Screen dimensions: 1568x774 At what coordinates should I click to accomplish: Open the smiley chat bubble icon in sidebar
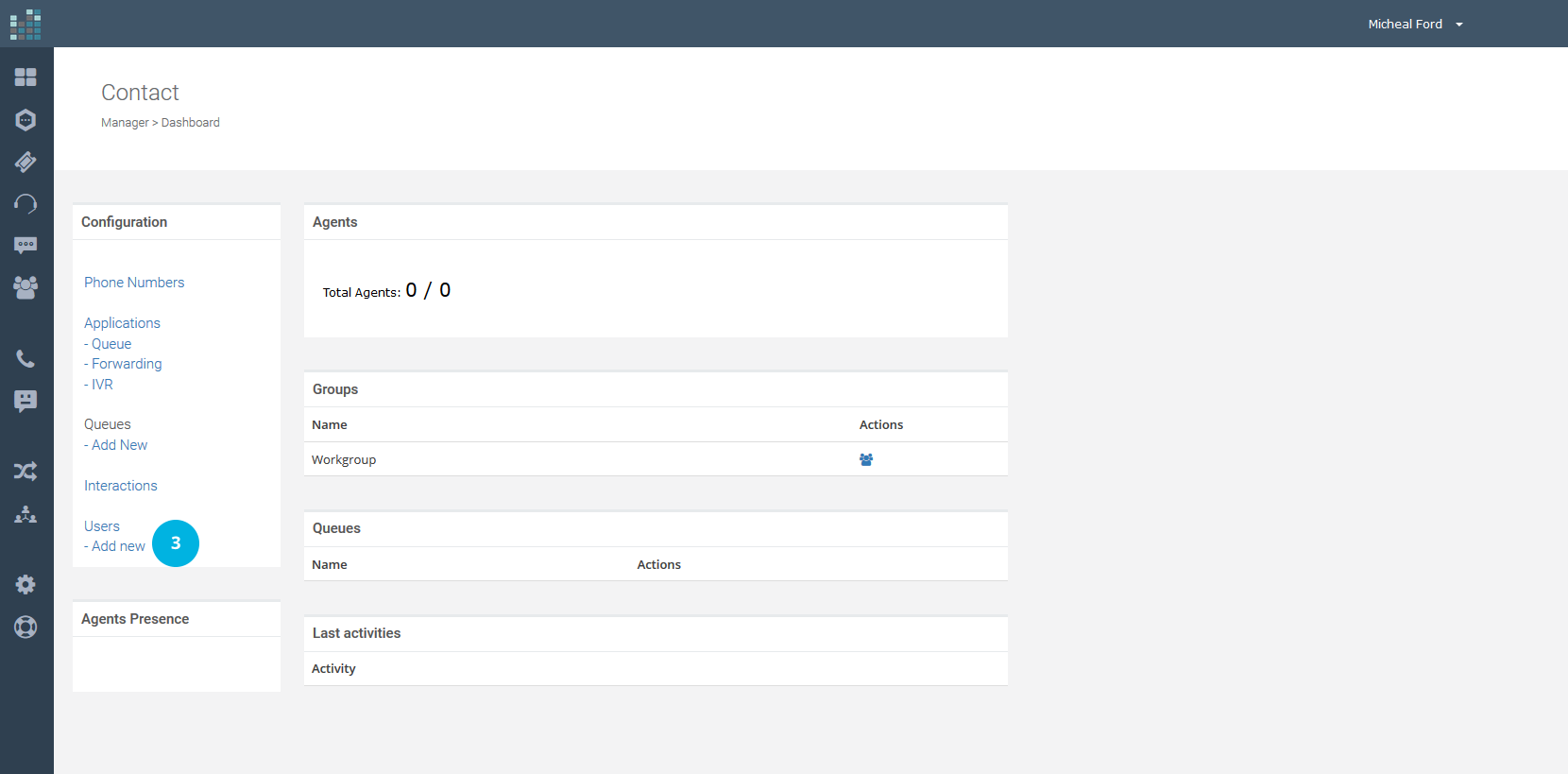26,402
